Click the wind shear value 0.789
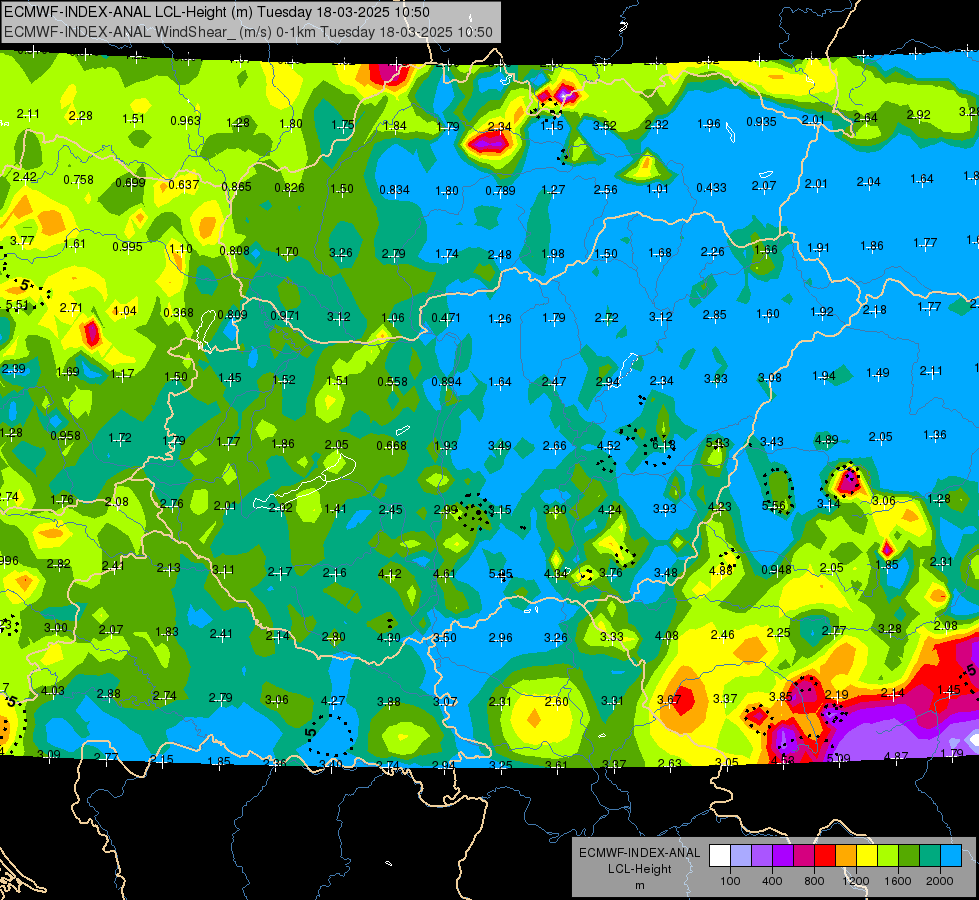The width and height of the screenshot is (979, 900). (x=500, y=190)
